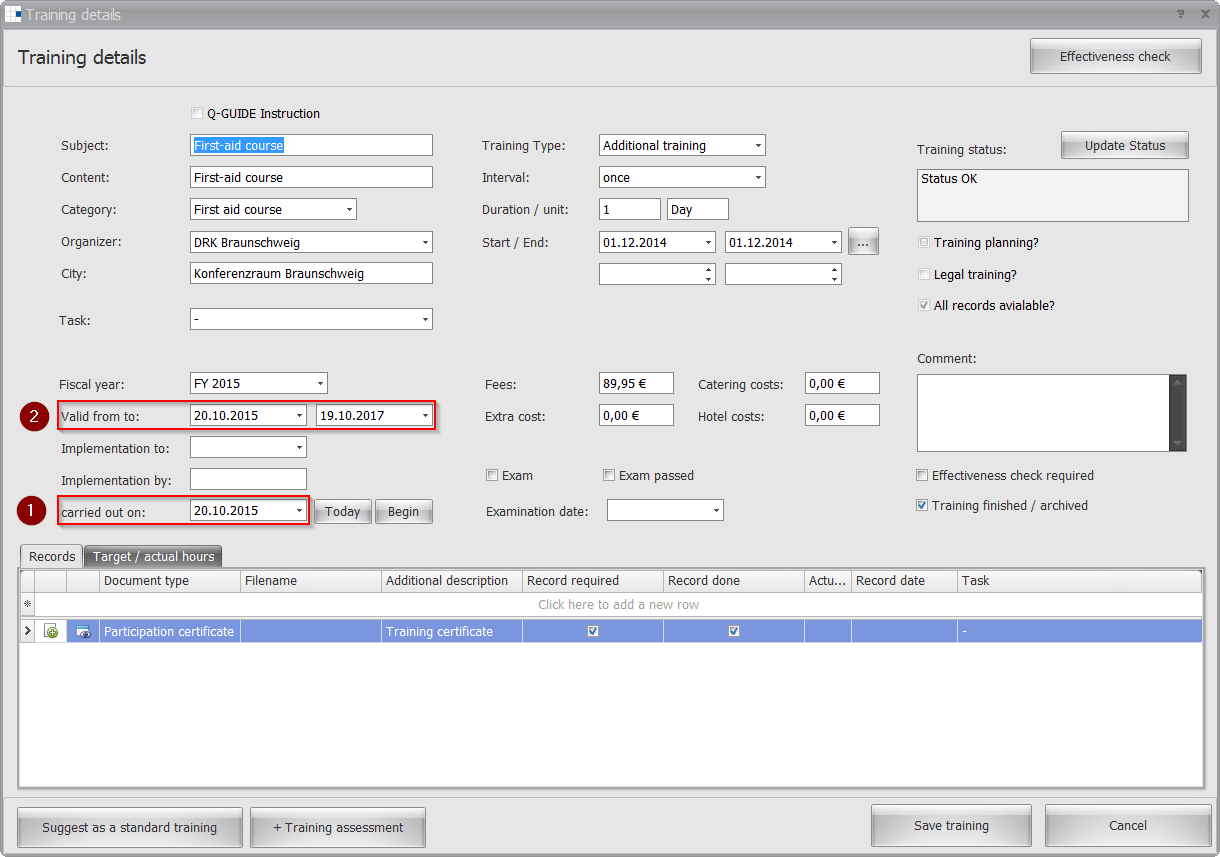Toggle the Exam passed checkbox

609,476
